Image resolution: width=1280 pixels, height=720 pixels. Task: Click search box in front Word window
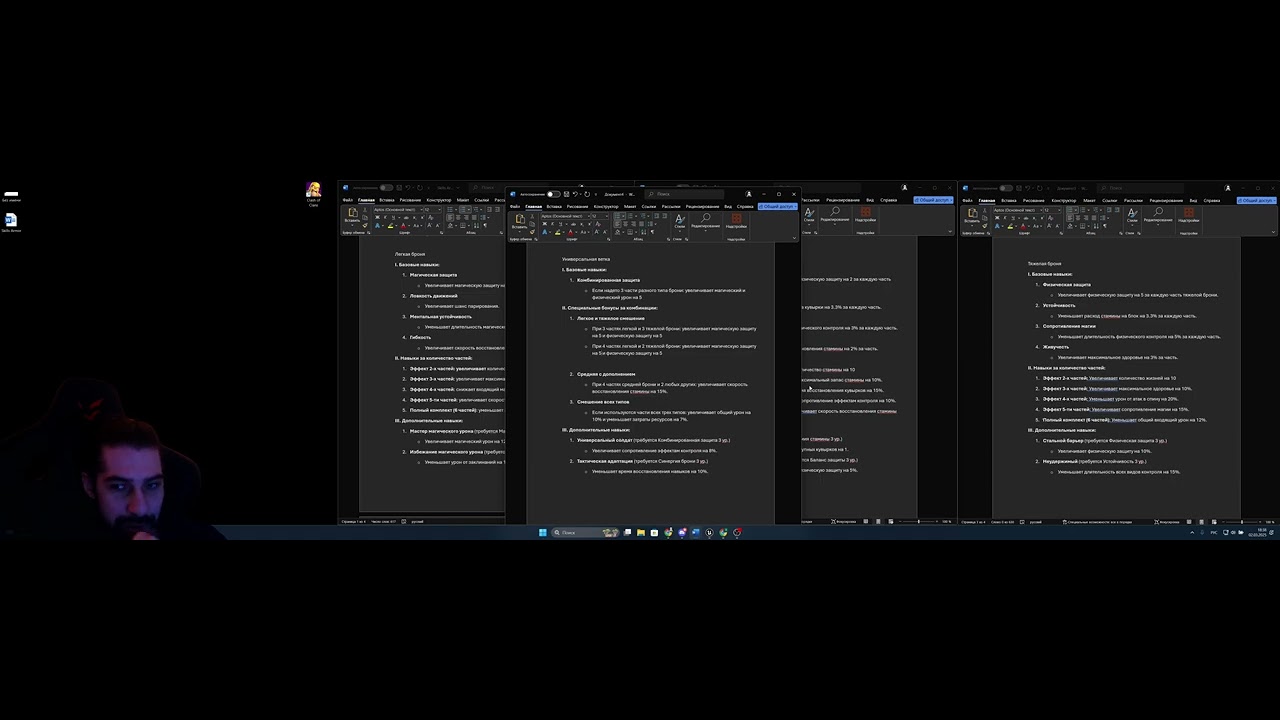[x=684, y=194]
